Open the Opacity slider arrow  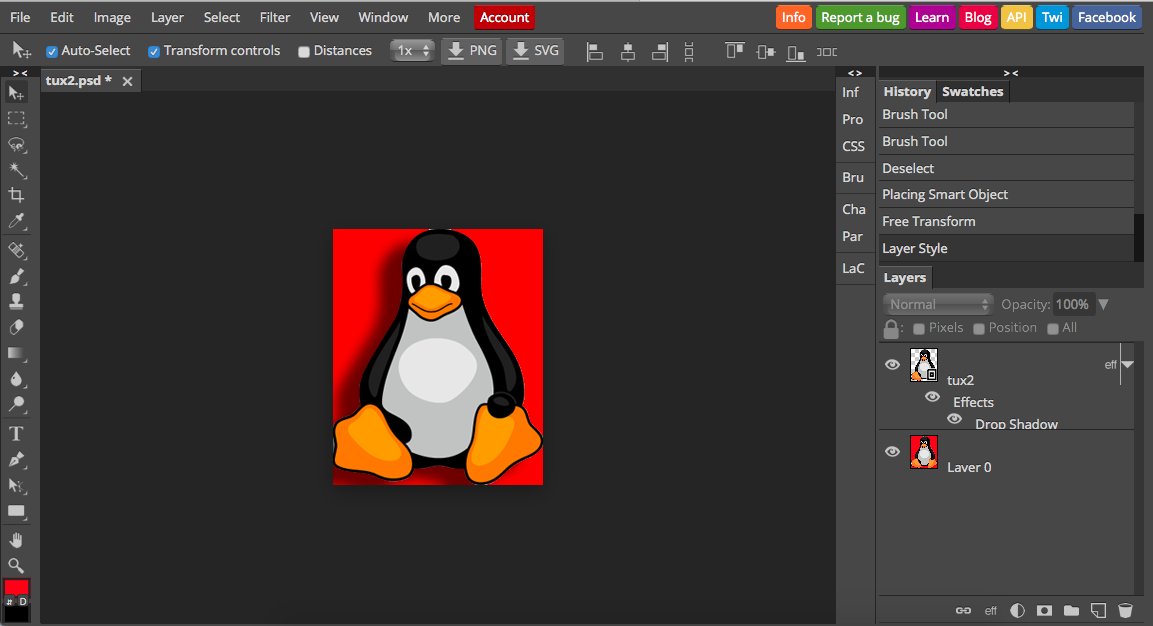pyautogui.click(x=1103, y=305)
